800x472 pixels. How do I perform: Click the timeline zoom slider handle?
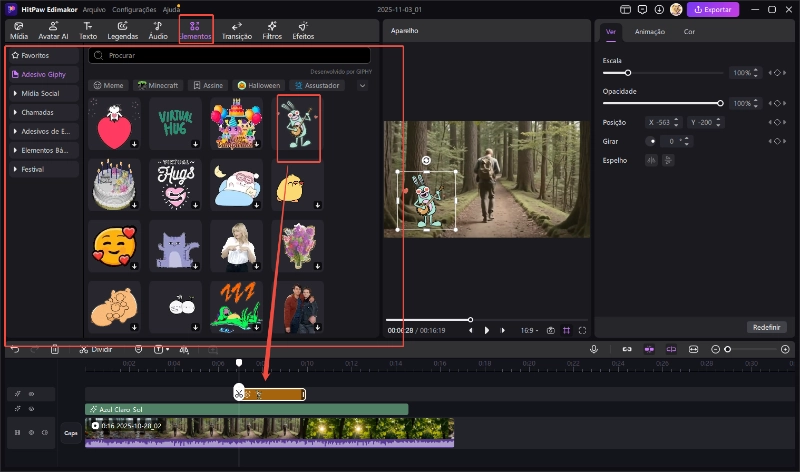point(728,350)
